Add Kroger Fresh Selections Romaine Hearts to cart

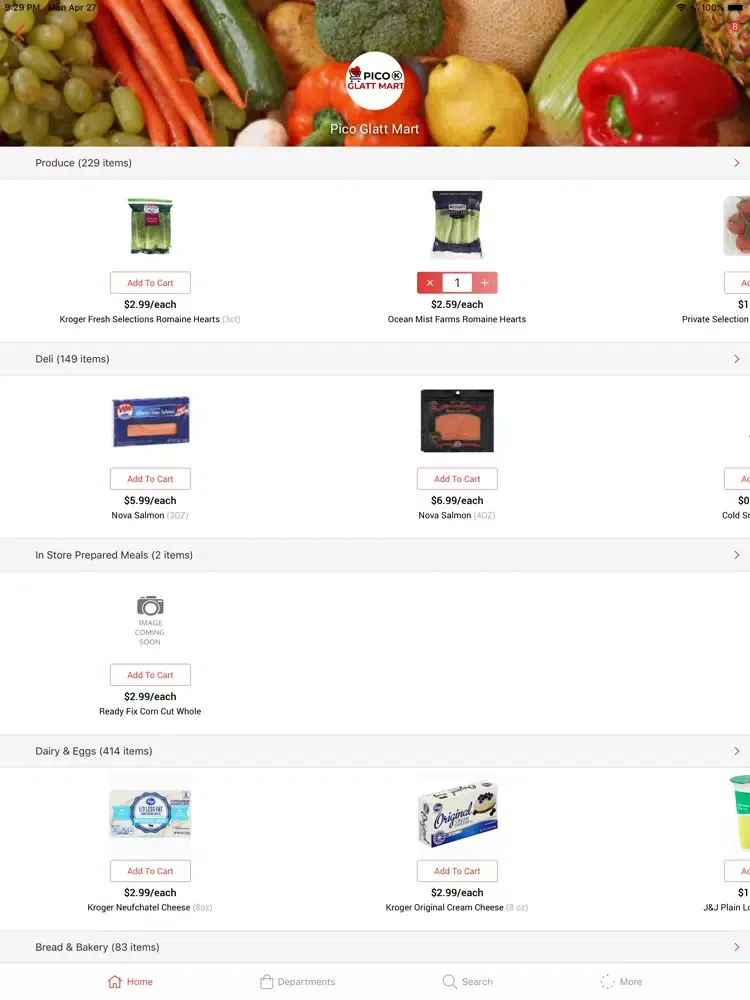[150, 283]
